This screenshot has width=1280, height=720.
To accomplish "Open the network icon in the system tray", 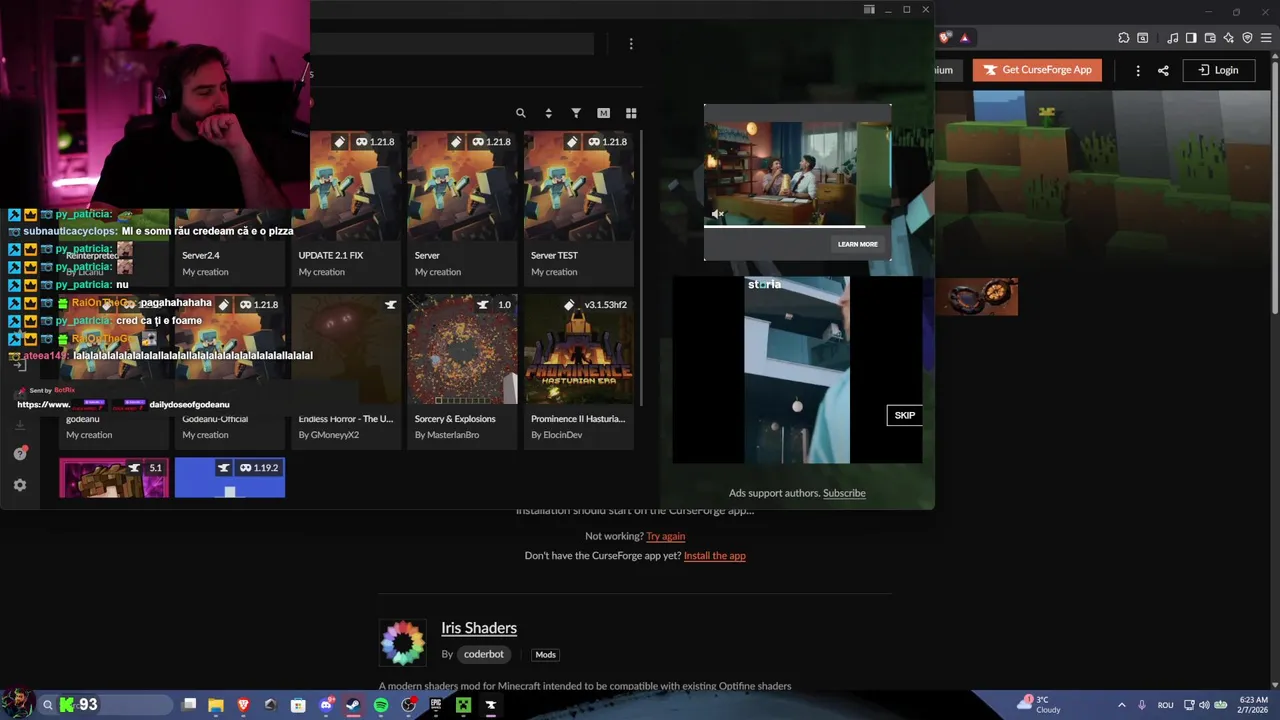I will click(1189, 705).
